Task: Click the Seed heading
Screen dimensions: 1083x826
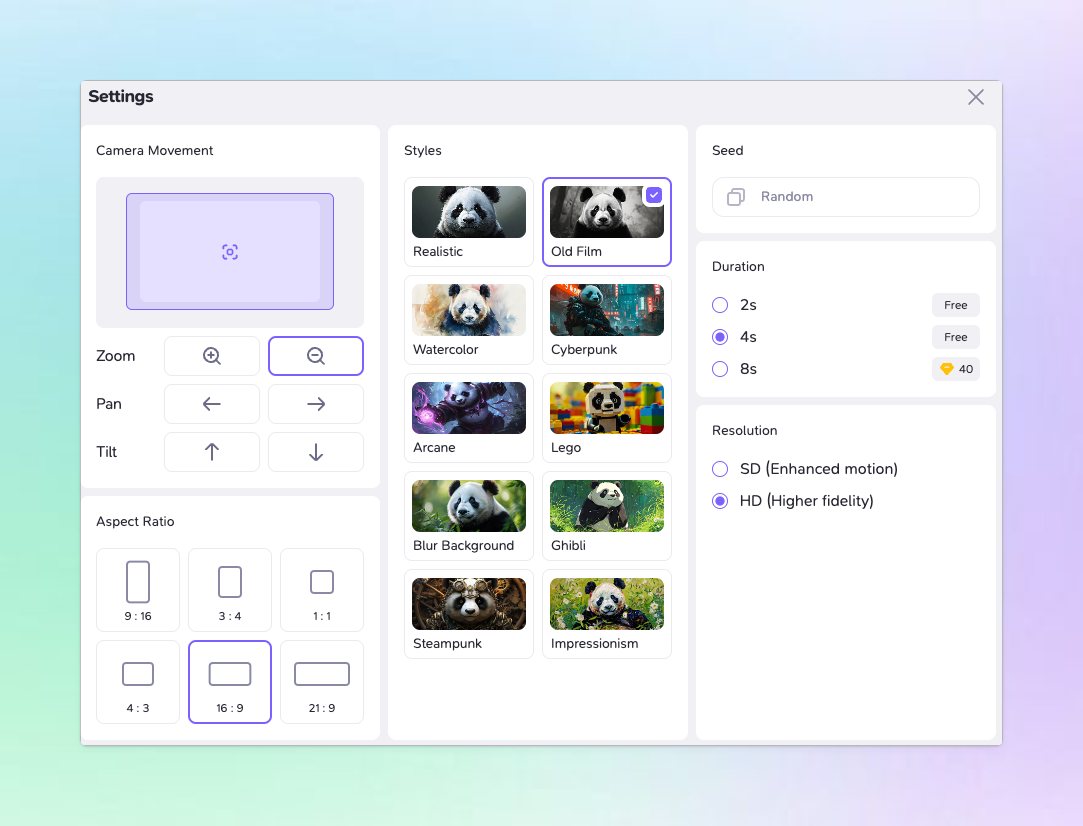Action: [728, 151]
